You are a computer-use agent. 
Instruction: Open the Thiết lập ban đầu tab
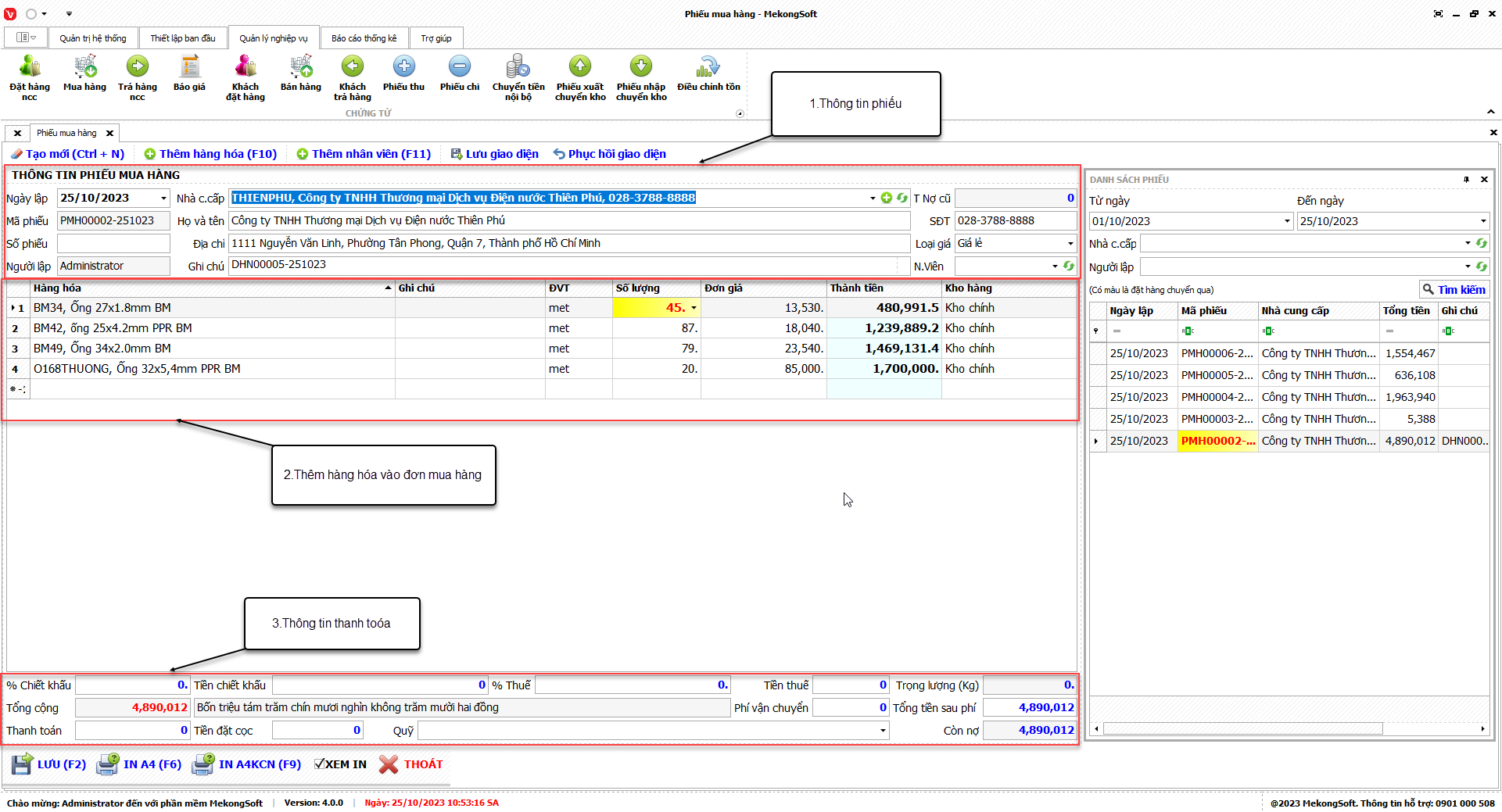(183, 38)
